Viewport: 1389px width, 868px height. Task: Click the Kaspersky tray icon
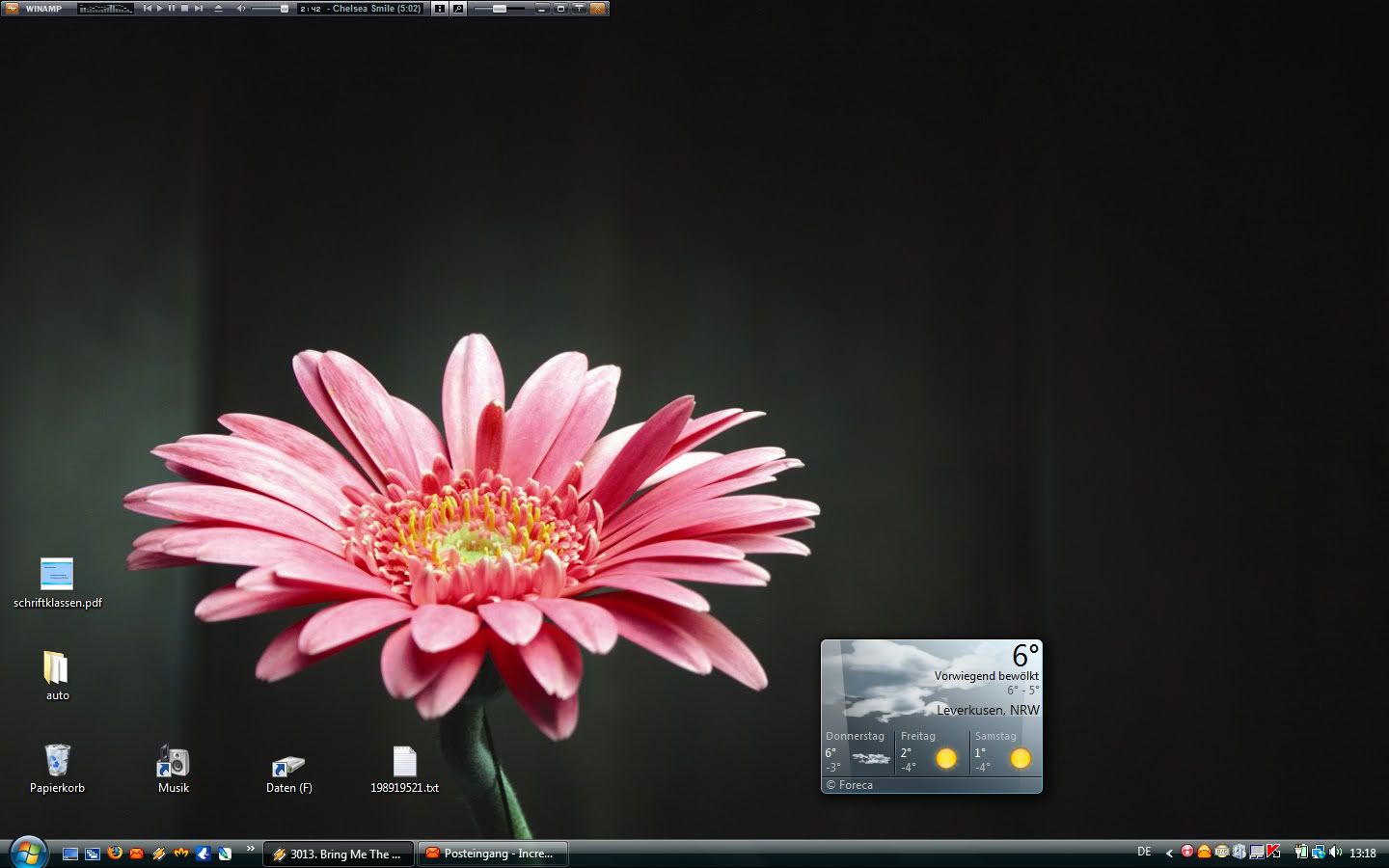1273,852
